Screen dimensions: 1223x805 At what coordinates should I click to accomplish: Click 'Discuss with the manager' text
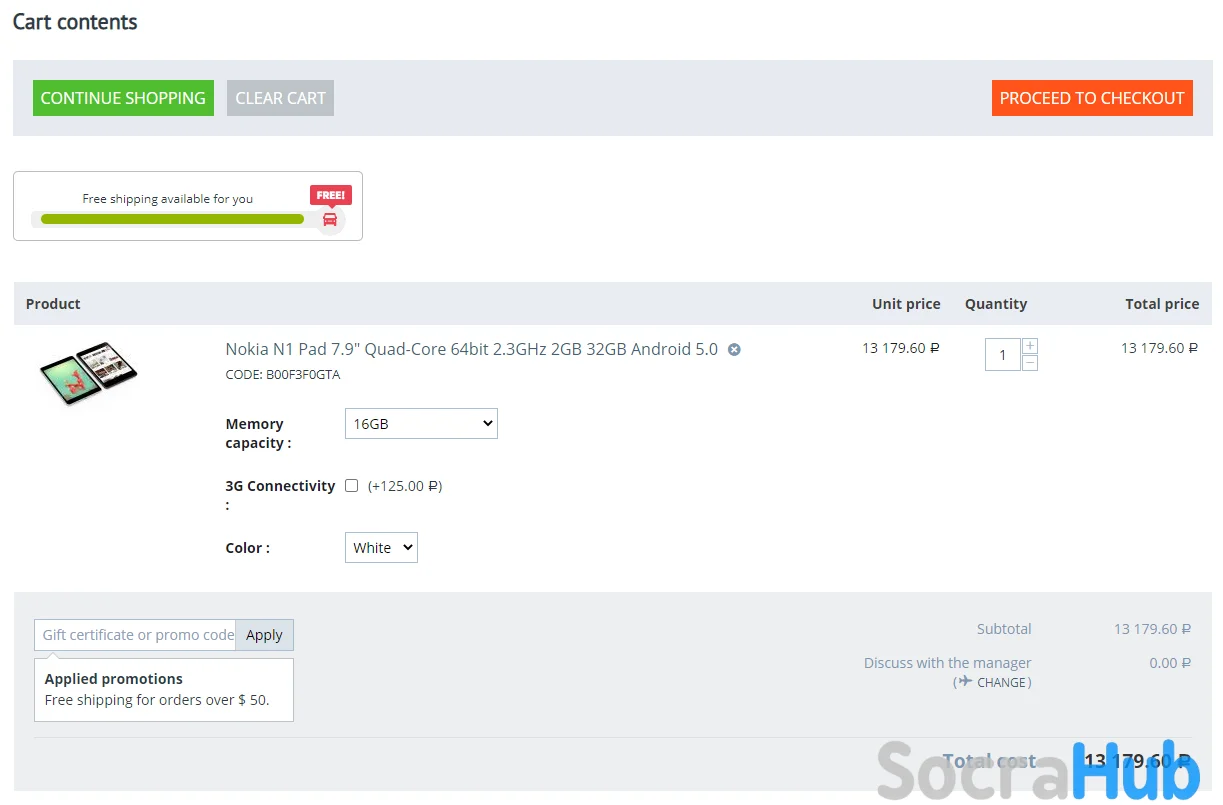coord(947,663)
